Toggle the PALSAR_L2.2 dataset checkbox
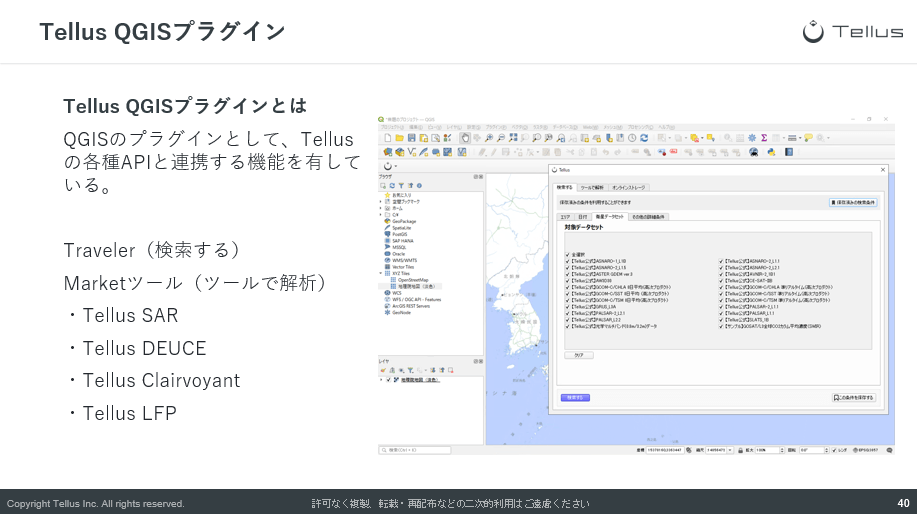The width and height of the screenshot is (917, 514). (x=567, y=320)
